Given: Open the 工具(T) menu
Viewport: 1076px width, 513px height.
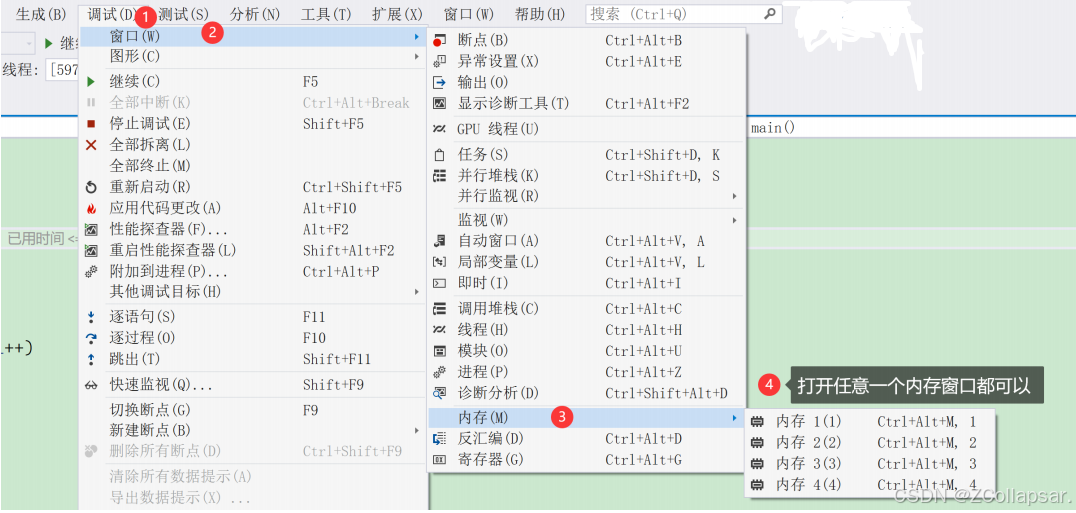Looking at the screenshot, I should (x=326, y=14).
